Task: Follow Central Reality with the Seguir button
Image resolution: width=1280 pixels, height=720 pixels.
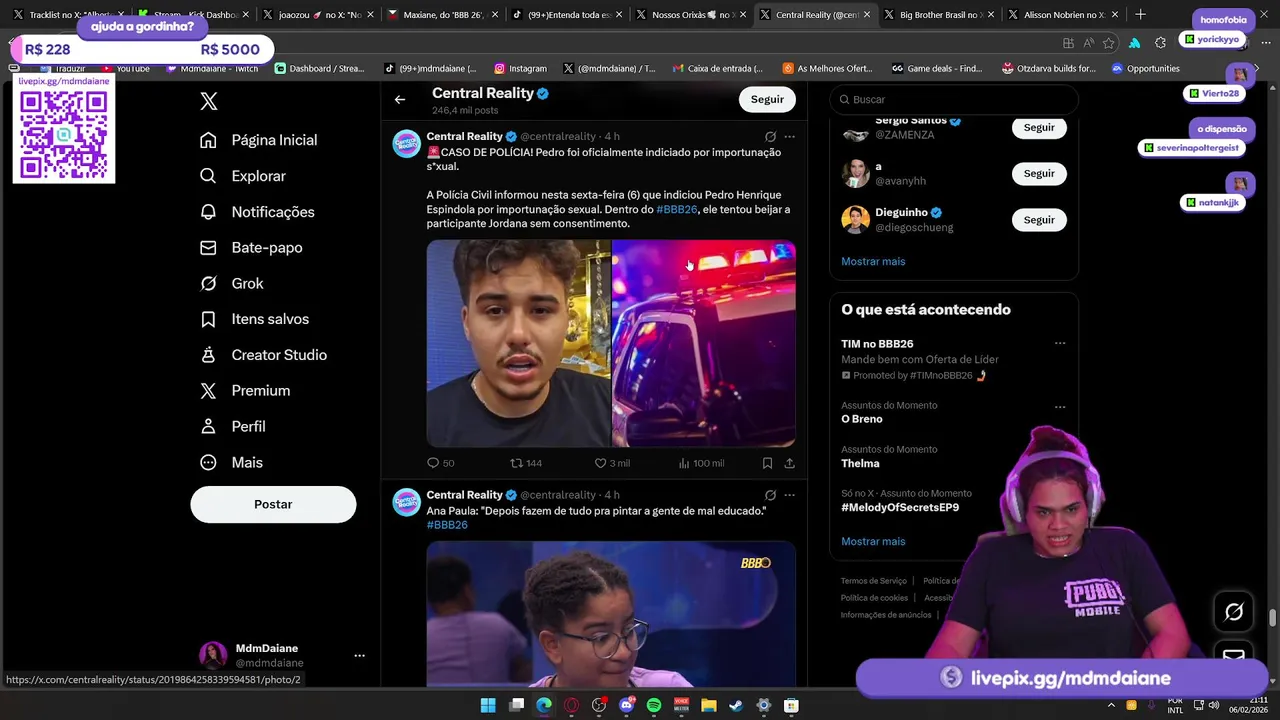Action: click(x=767, y=99)
